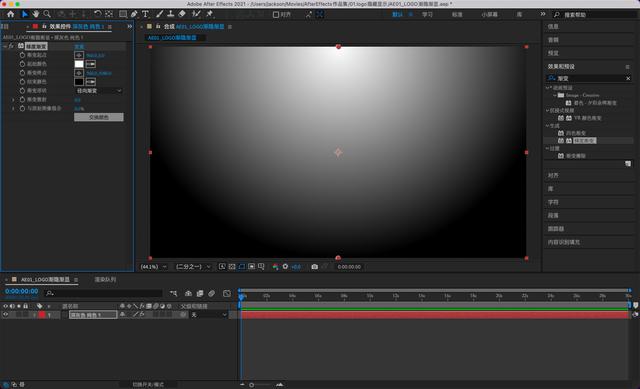
Task: Open the gradient shape dropdown
Action: 98,91
